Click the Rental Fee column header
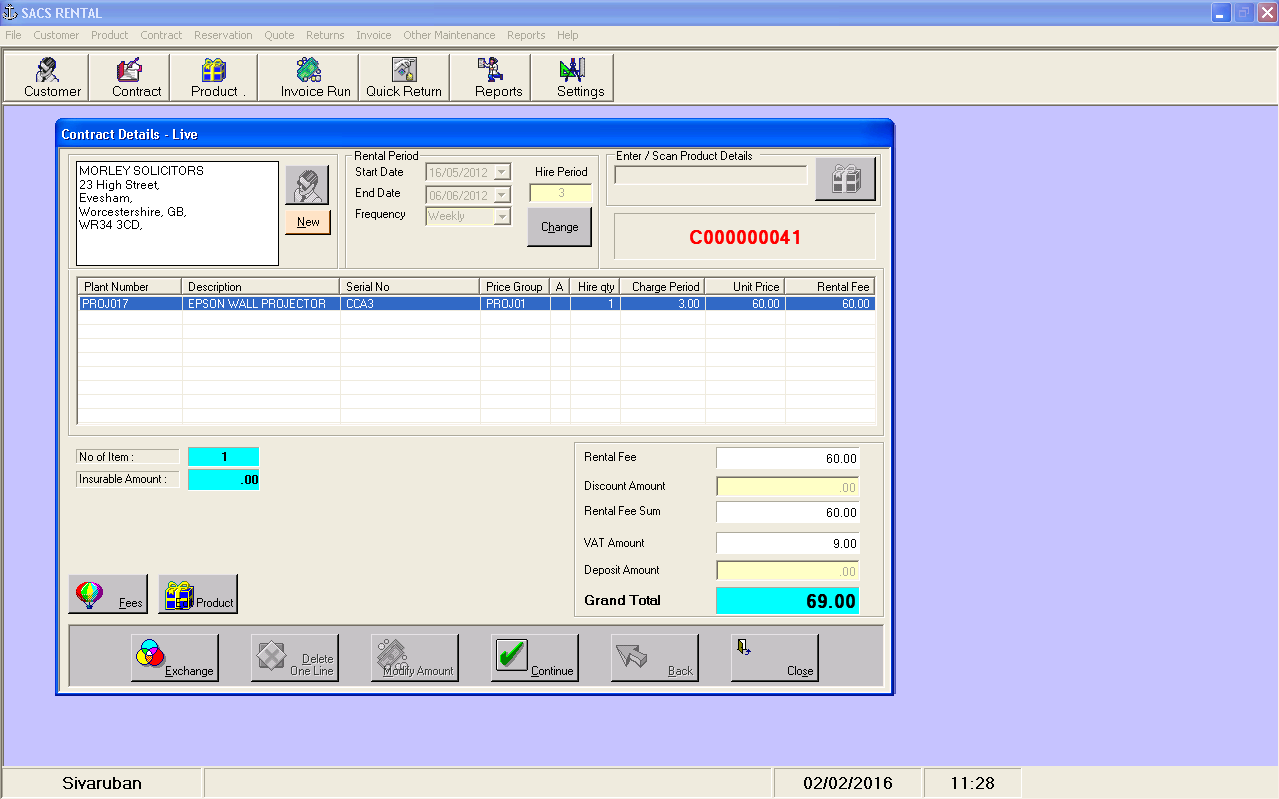The height and width of the screenshot is (799, 1279). pos(830,287)
